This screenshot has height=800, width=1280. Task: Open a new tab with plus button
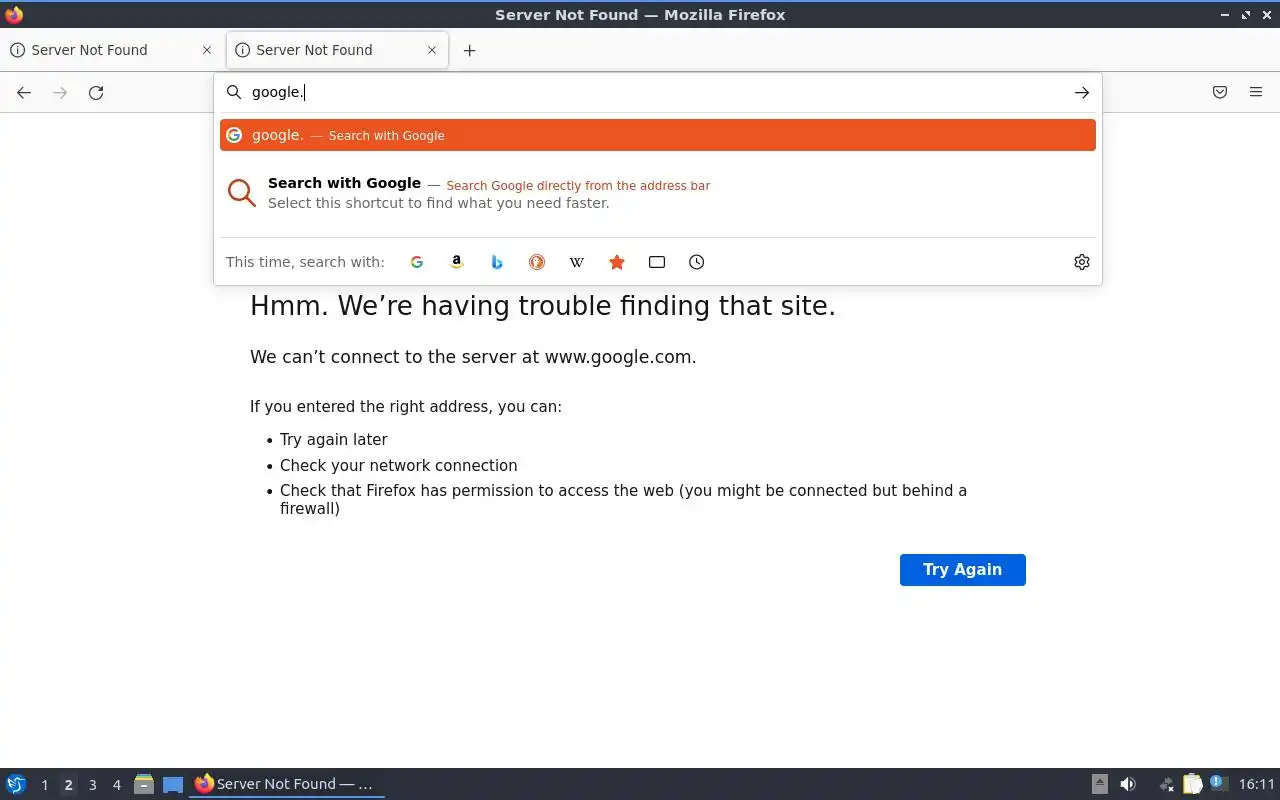click(469, 50)
